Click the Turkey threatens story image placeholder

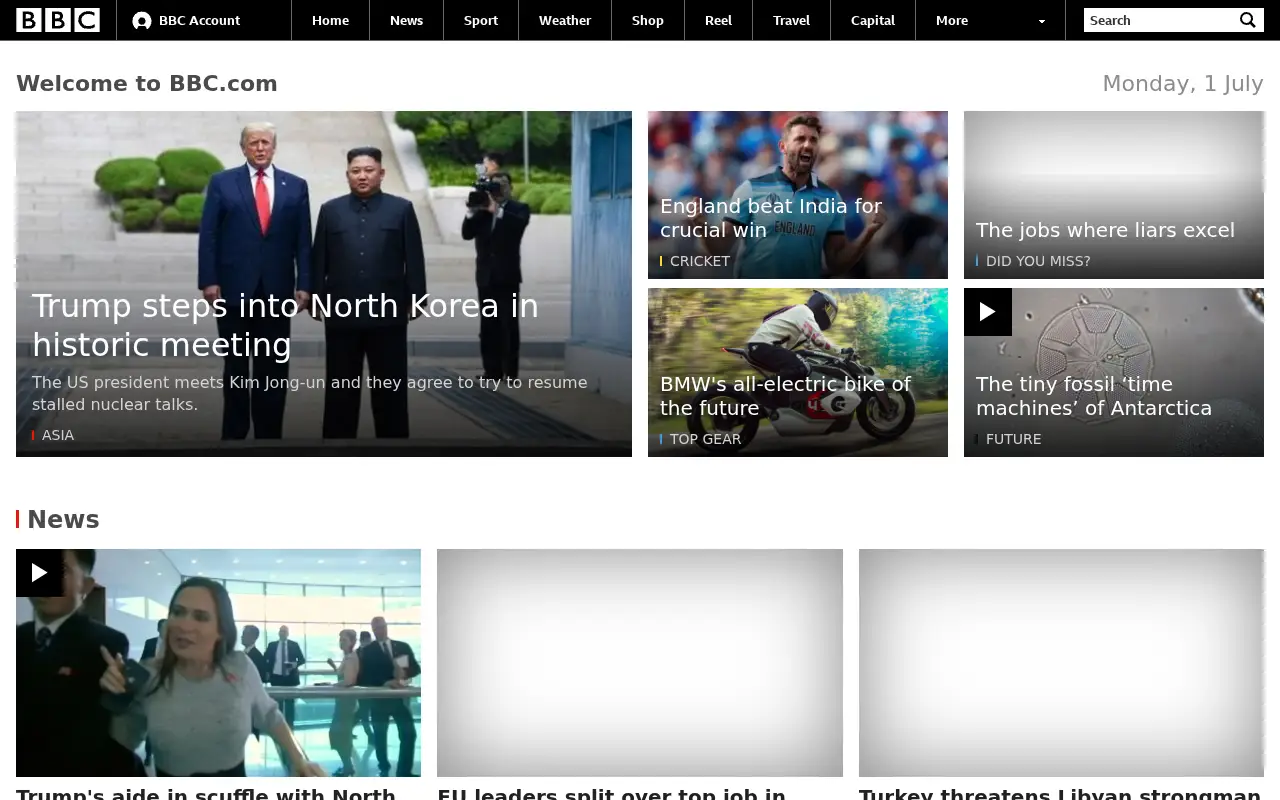tap(1061, 663)
